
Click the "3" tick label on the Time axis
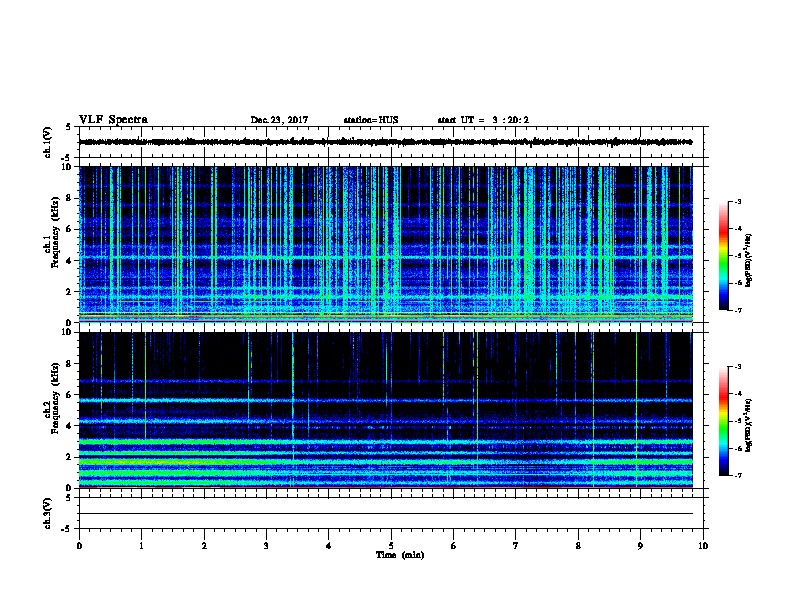pyautogui.click(x=266, y=546)
